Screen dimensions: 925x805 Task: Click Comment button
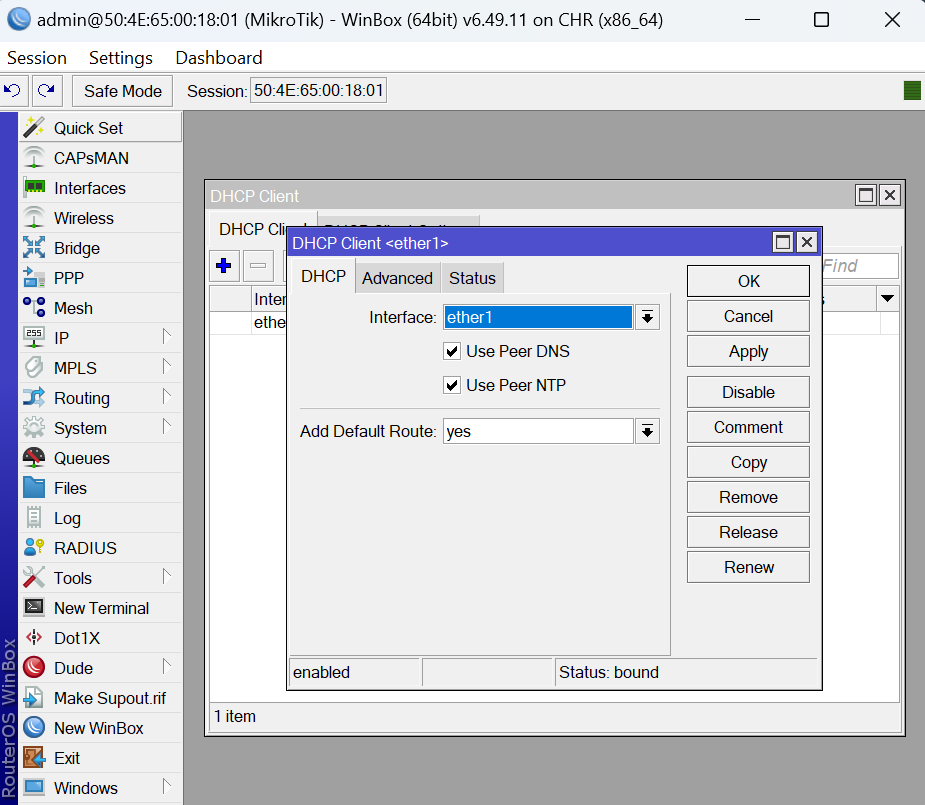click(x=748, y=427)
